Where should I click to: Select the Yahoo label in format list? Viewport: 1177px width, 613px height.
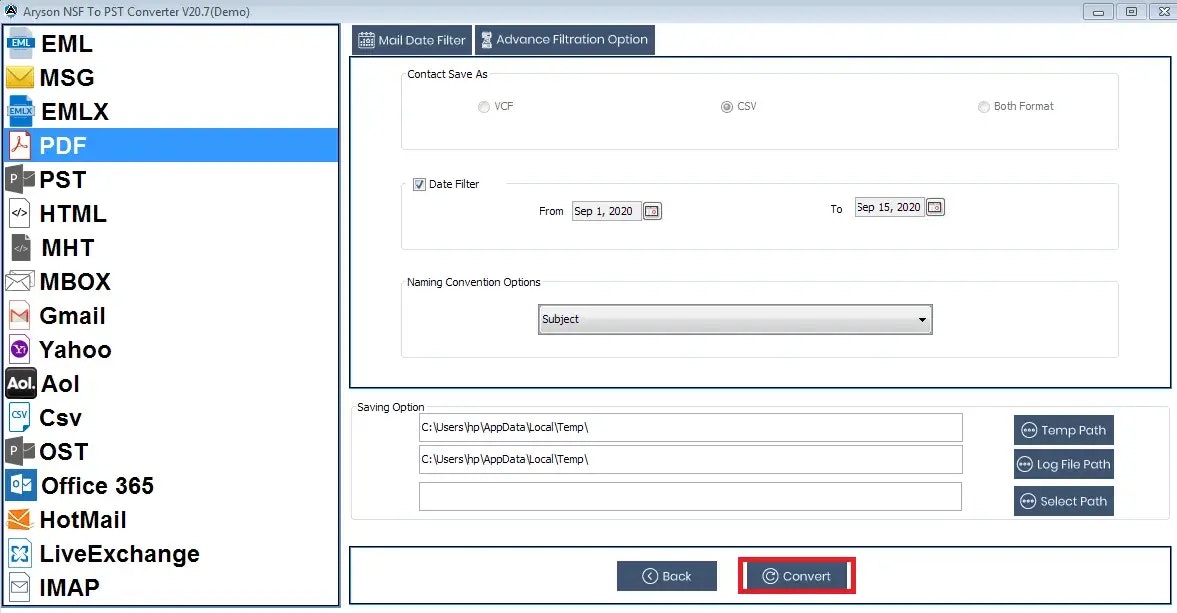[x=75, y=350]
